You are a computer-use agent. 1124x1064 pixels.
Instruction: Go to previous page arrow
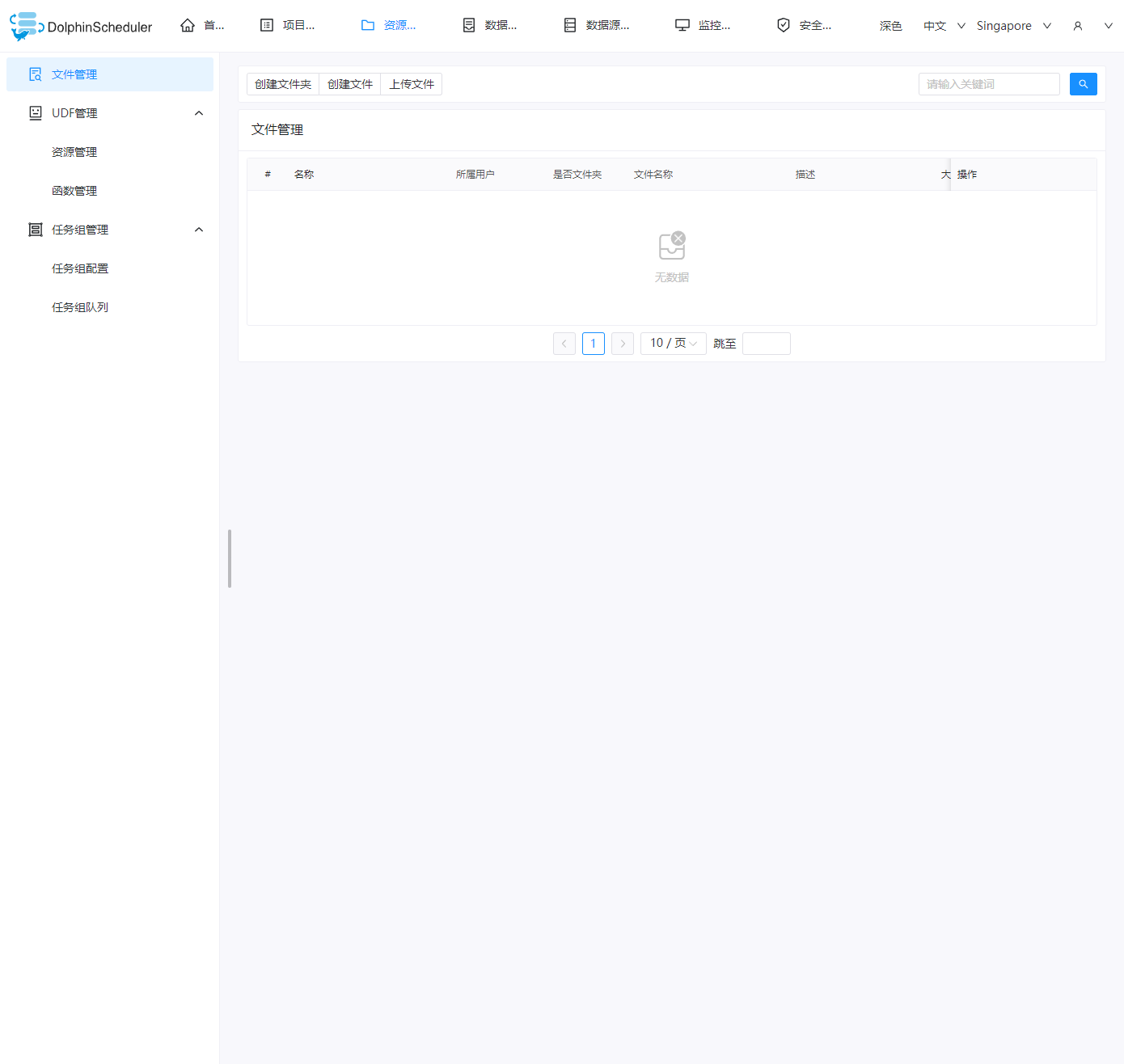[x=564, y=344]
